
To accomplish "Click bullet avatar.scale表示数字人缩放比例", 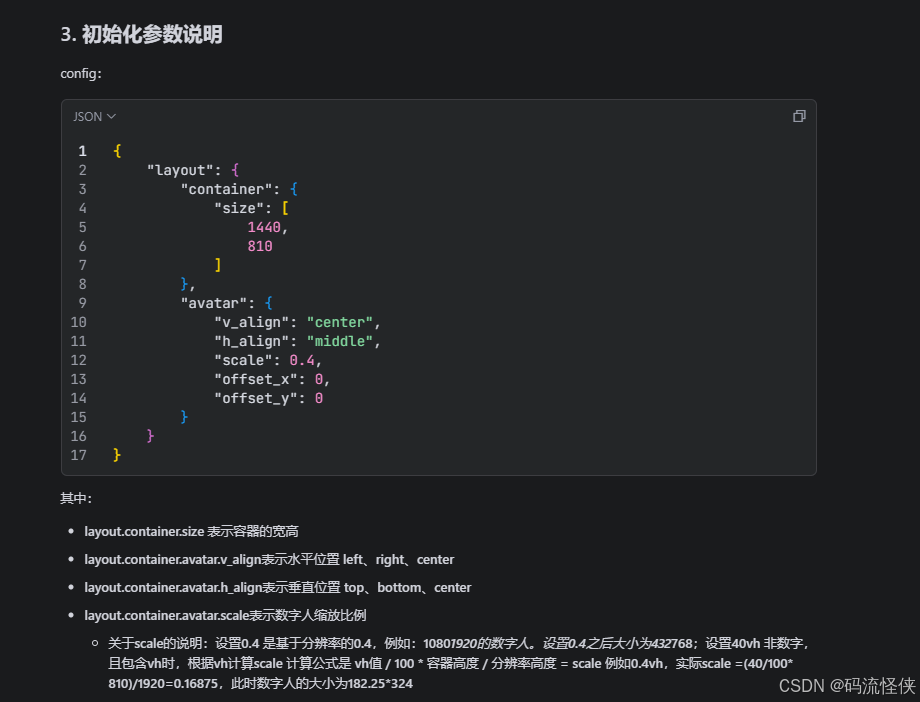I will pos(225,615).
